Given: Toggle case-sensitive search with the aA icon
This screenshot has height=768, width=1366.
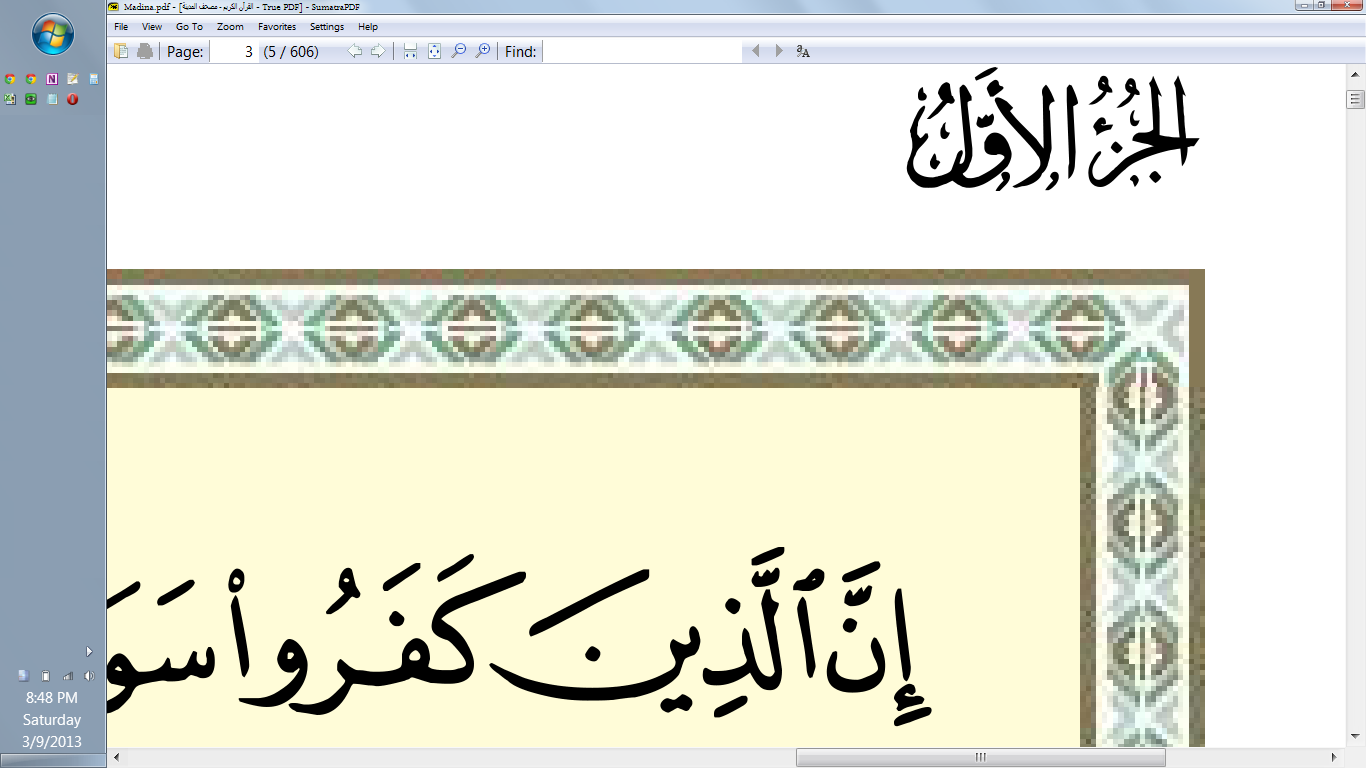Looking at the screenshot, I should click(x=801, y=51).
